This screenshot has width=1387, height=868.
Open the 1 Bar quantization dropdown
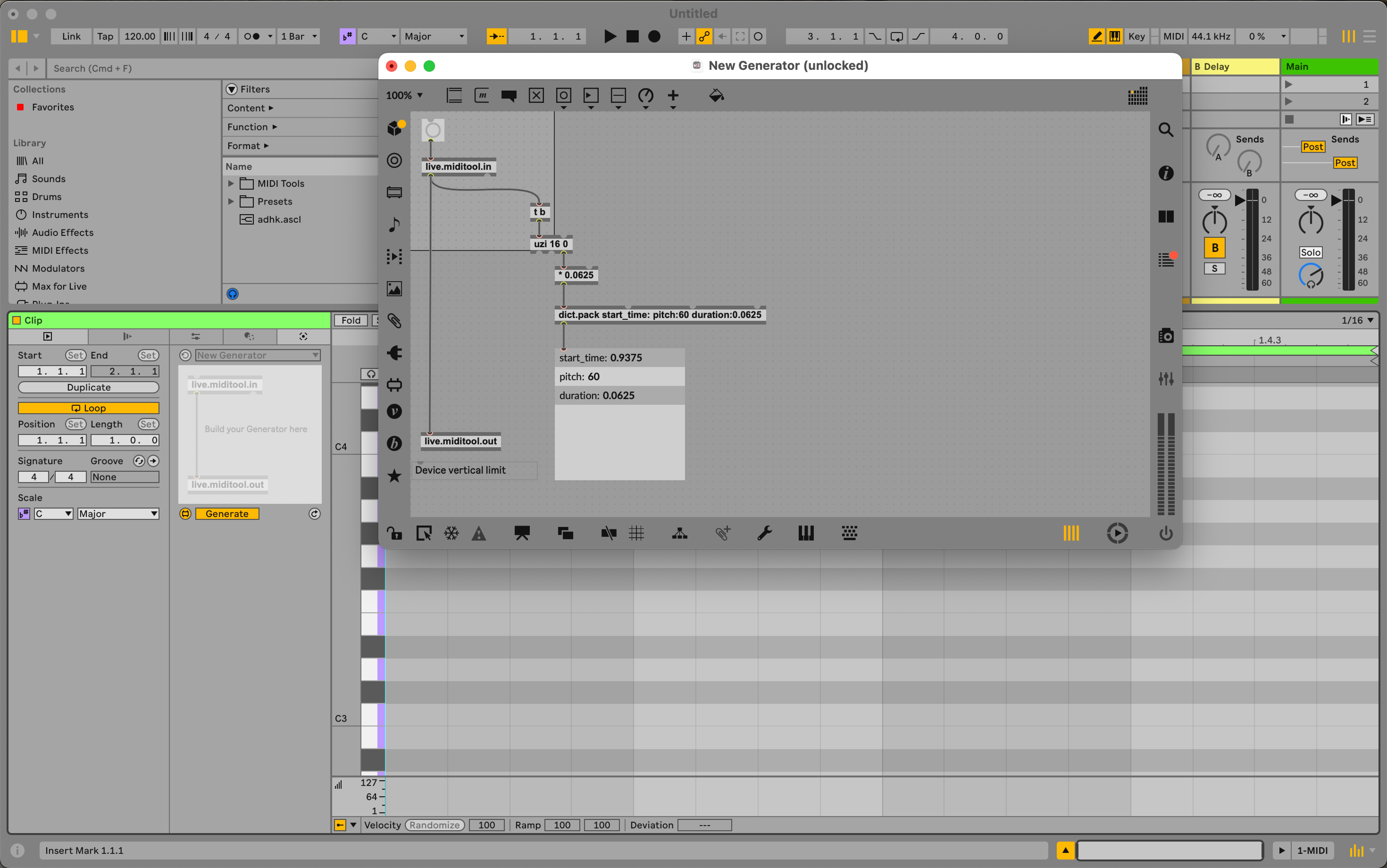coord(299,36)
